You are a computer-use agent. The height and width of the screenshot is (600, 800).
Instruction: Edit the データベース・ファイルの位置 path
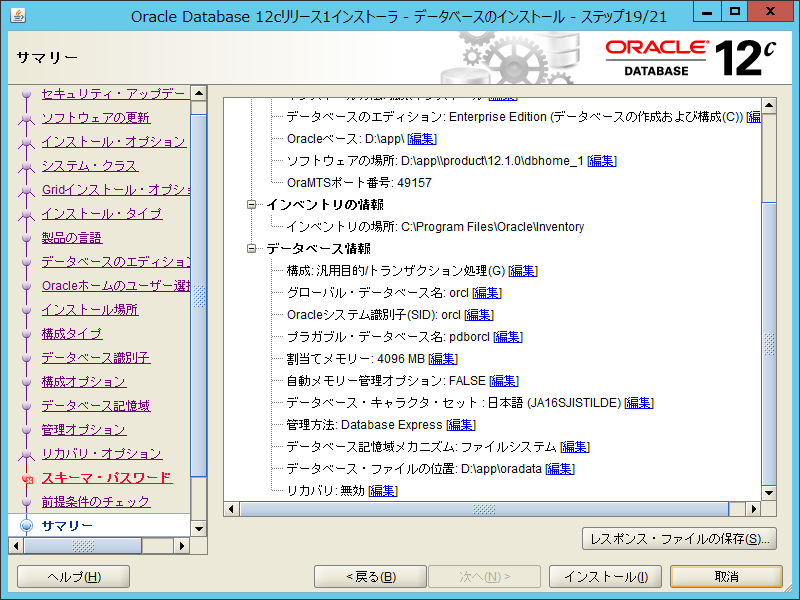point(559,469)
